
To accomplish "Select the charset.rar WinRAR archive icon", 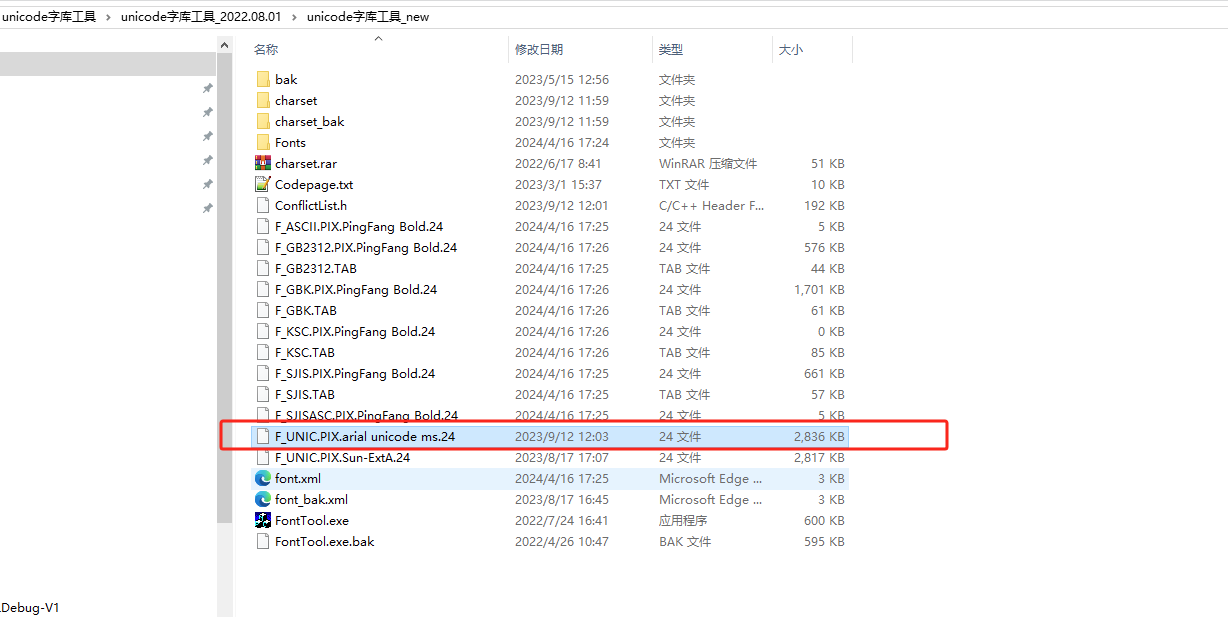I will (263, 163).
